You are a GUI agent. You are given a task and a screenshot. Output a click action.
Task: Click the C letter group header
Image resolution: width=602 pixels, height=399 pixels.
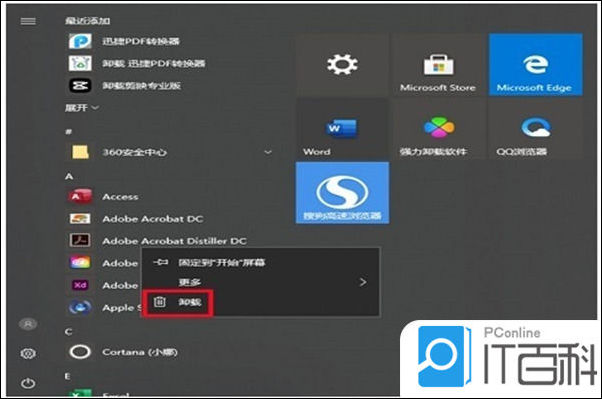[69, 332]
